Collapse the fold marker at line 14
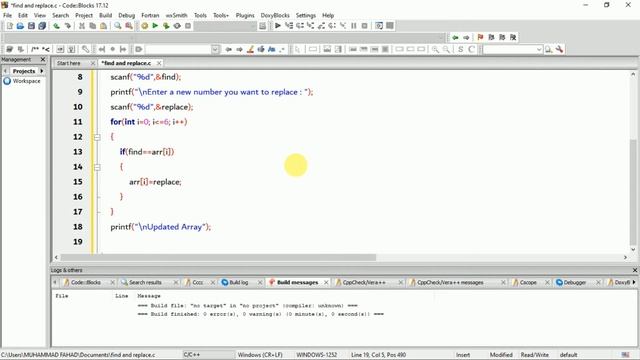Image resolution: width=640 pixels, height=360 pixels. [x=97, y=167]
